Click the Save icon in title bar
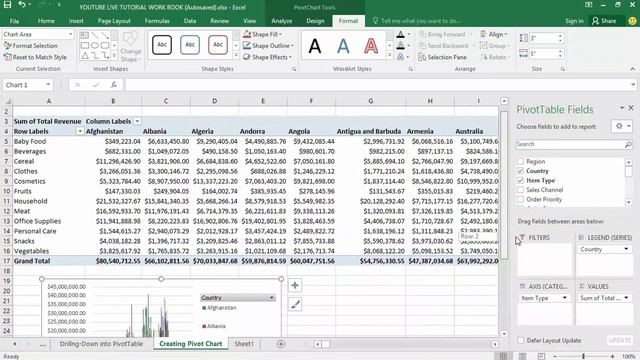The height and width of the screenshot is (360, 640). coord(7,5)
